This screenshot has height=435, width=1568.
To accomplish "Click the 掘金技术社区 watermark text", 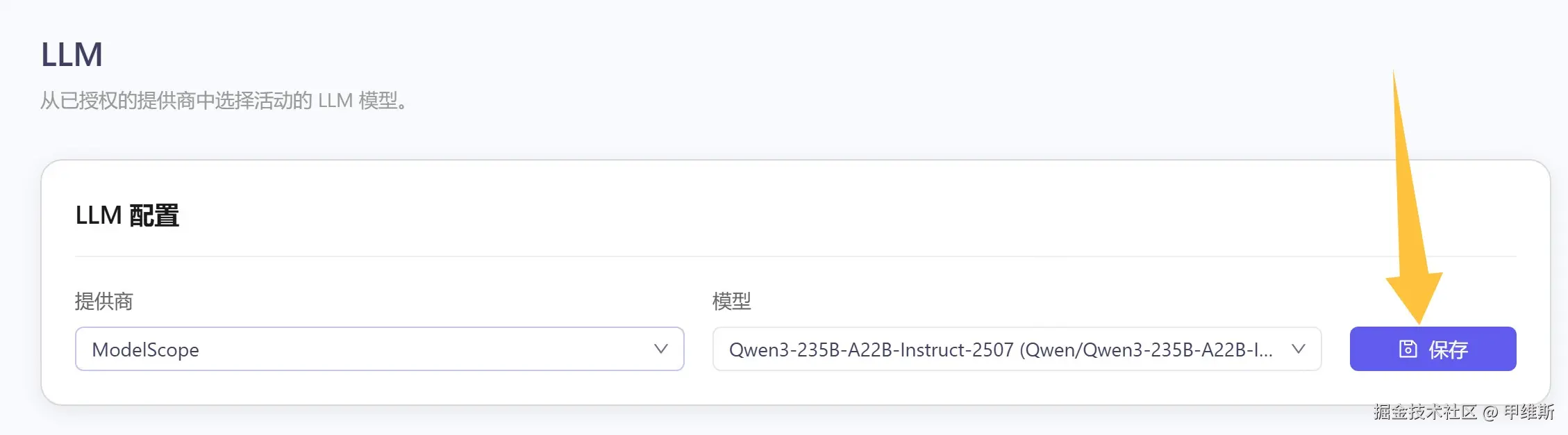I will pyautogui.click(x=1425, y=412).
